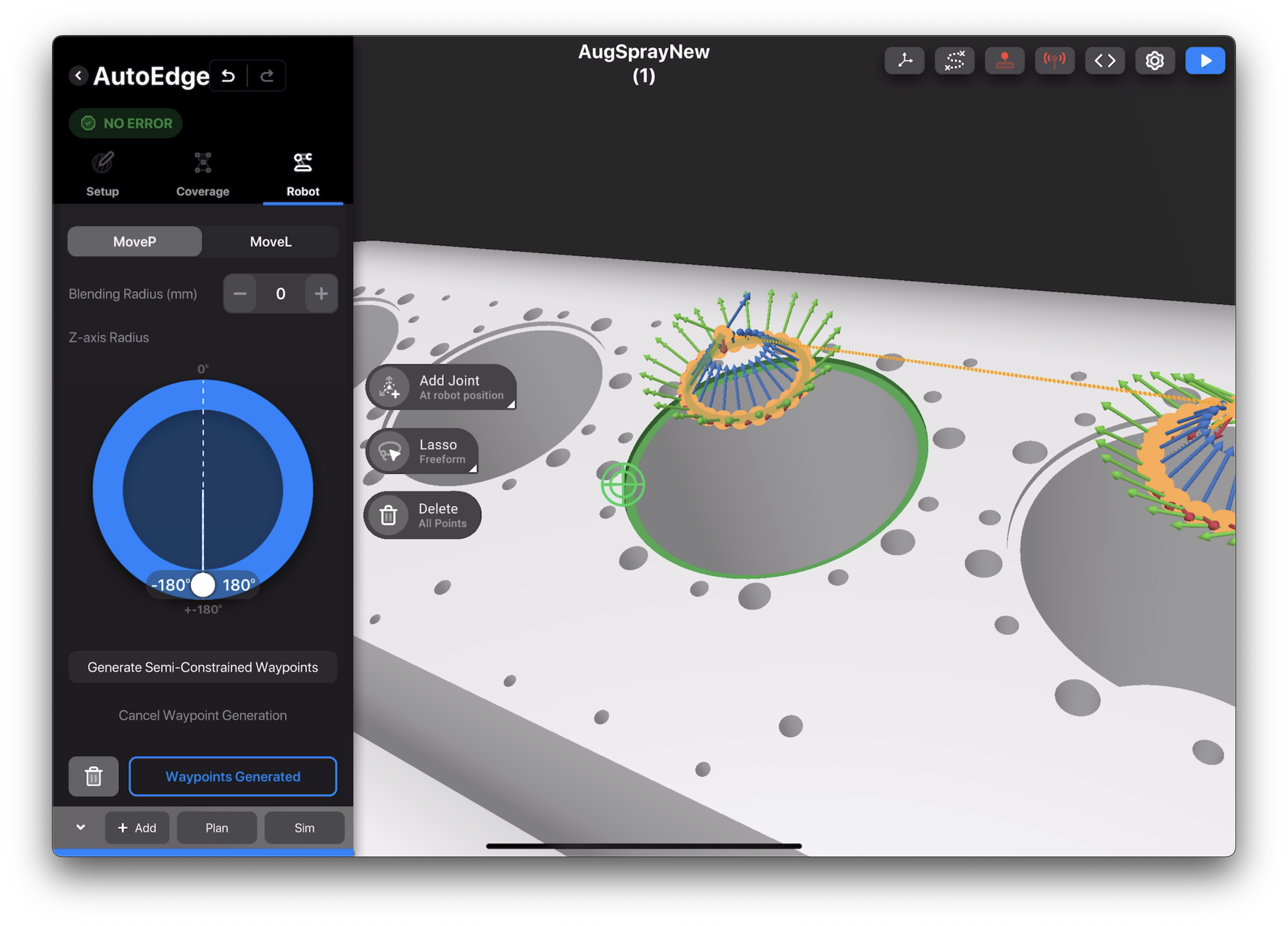Click the -180° readout on the dial
Screen dimensions: 1288x926
[170, 585]
